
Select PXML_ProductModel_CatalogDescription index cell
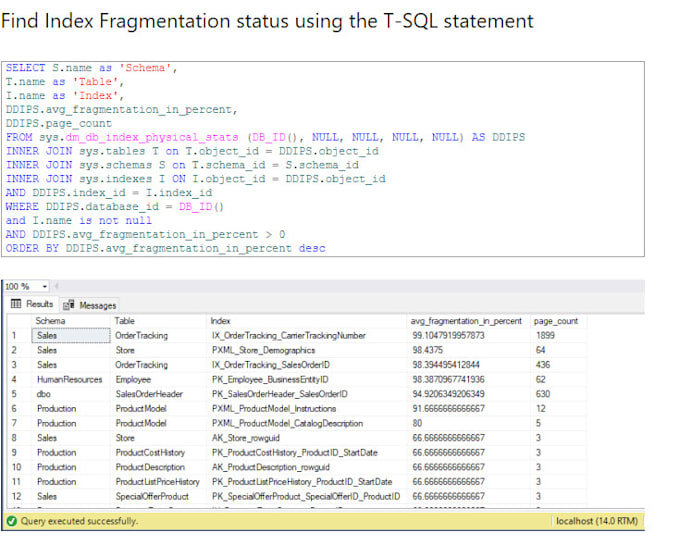pos(288,423)
